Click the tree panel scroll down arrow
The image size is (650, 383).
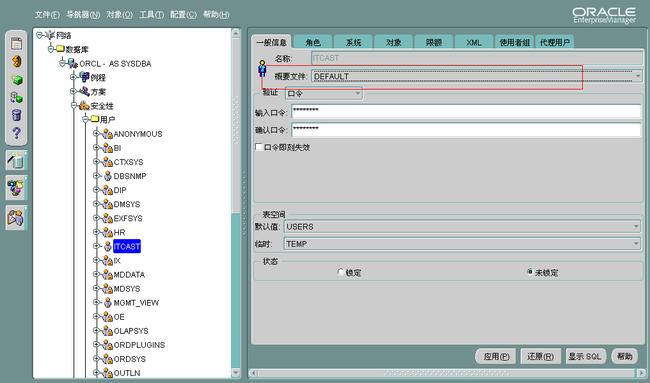coord(235,372)
